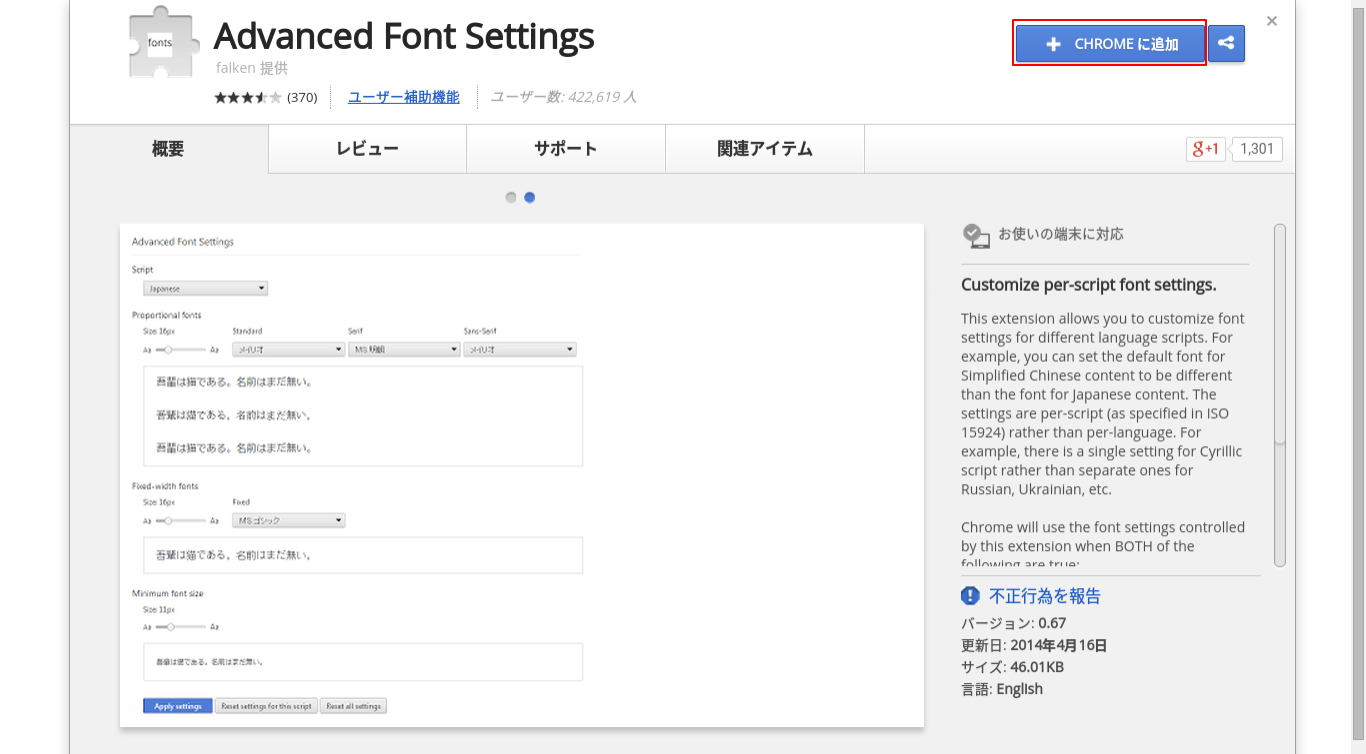1366x754 pixels.
Task: Click the Proportional fonts size slider
Action: (x=181, y=350)
